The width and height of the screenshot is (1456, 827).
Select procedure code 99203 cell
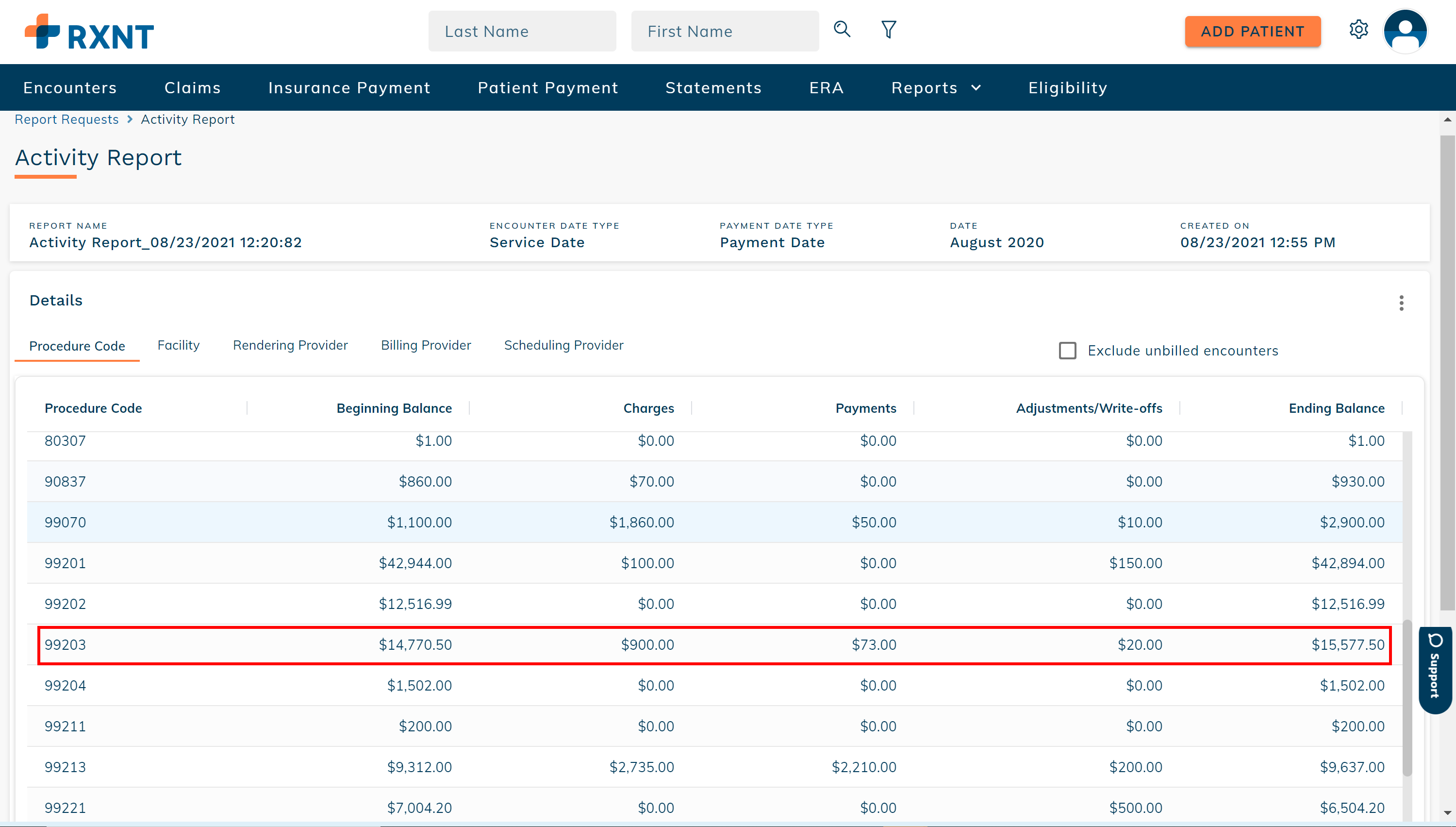click(x=66, y=645)
